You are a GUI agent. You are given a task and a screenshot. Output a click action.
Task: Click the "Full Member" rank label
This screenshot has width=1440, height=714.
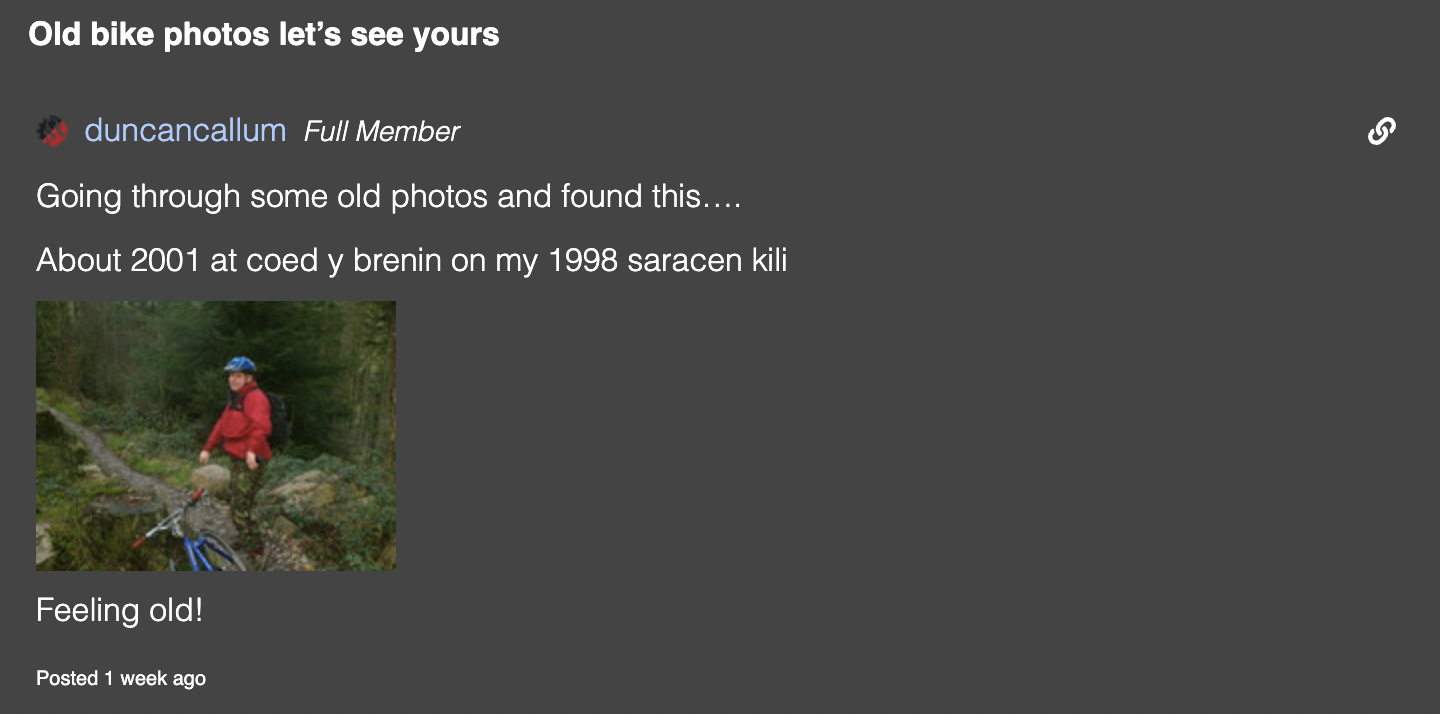click(381, 132)
